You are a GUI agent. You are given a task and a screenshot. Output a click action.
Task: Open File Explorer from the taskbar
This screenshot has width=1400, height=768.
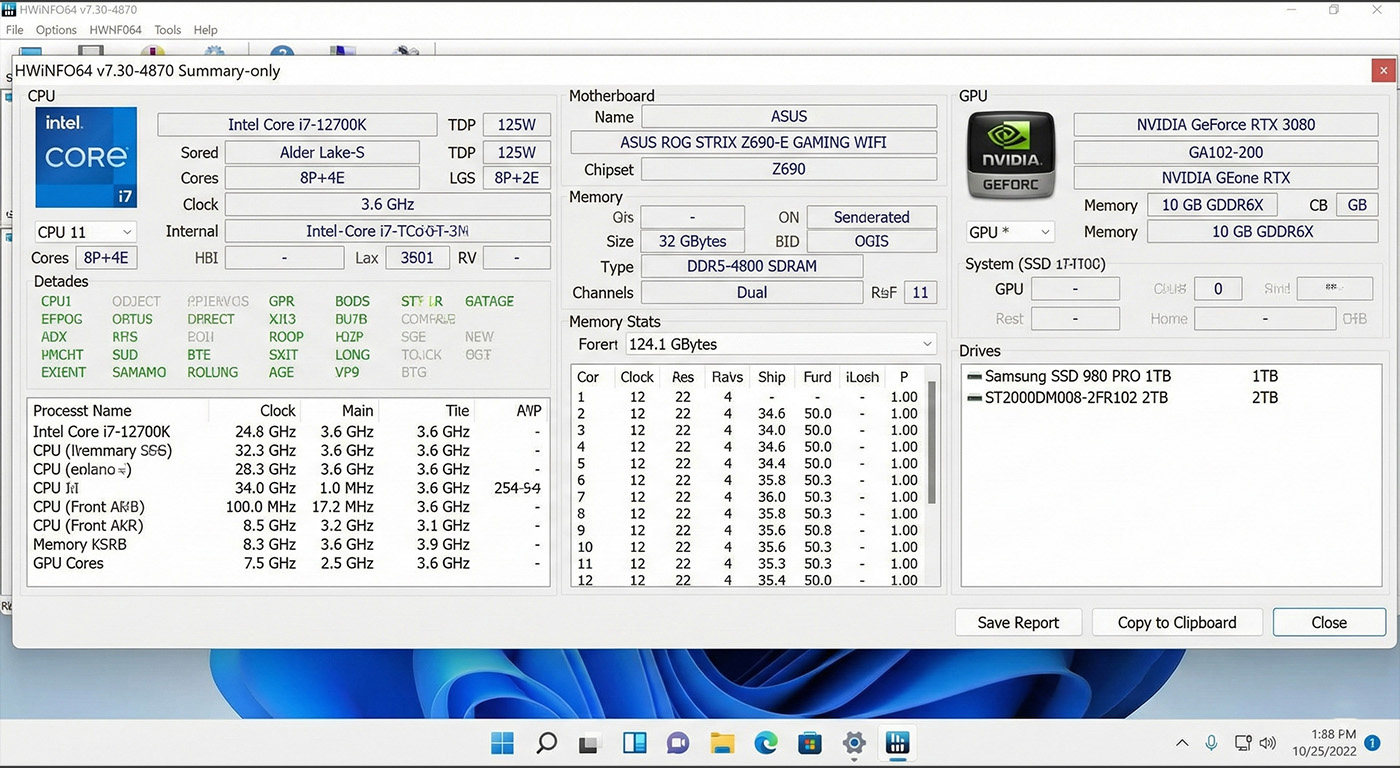point(722,743)
